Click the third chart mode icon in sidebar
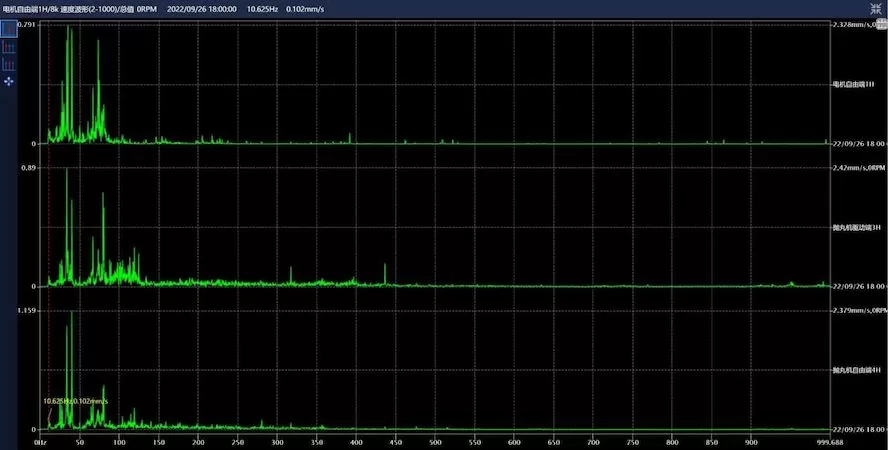 pyautogui.click(x=9, y=64)
